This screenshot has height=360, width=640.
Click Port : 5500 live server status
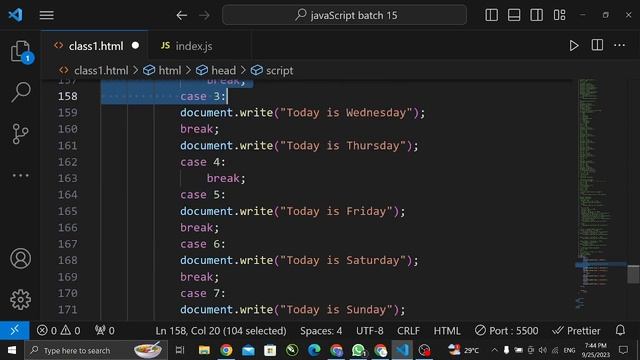[x=507, y=331]
